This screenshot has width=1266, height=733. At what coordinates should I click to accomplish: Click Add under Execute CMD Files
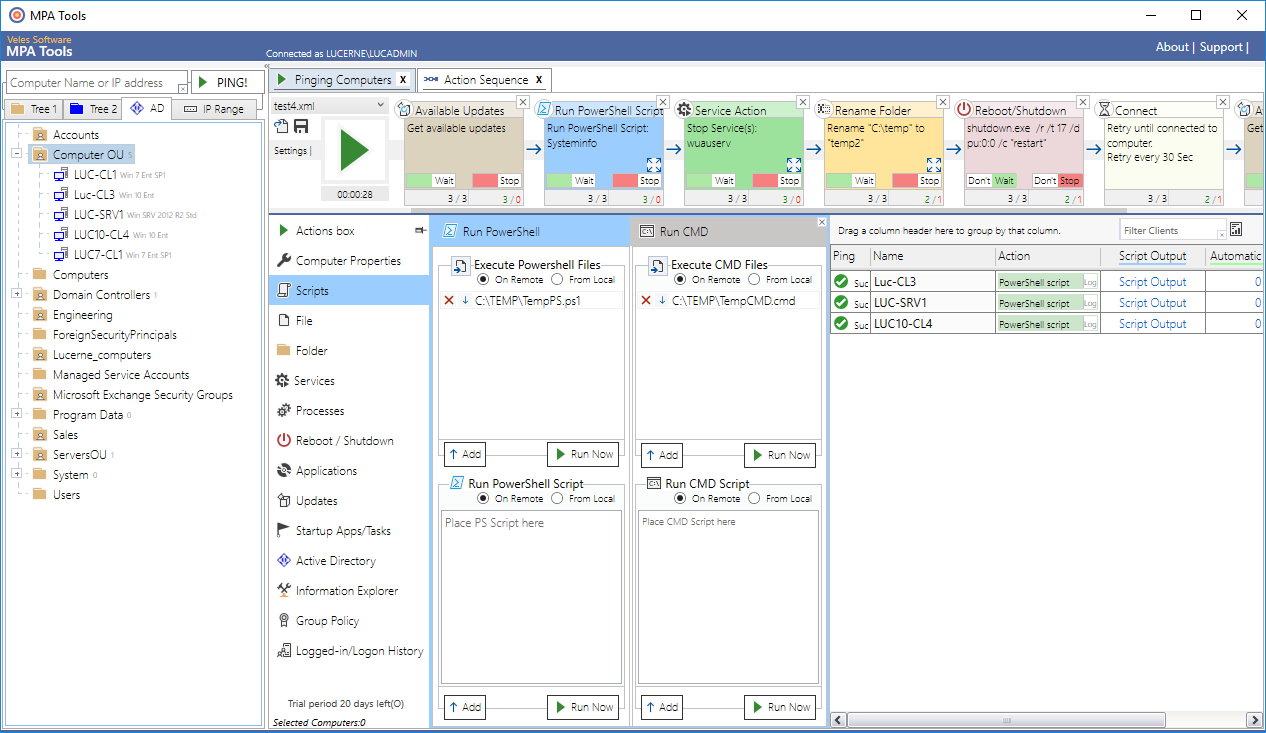pyautogui.click(x=661, y=454)
